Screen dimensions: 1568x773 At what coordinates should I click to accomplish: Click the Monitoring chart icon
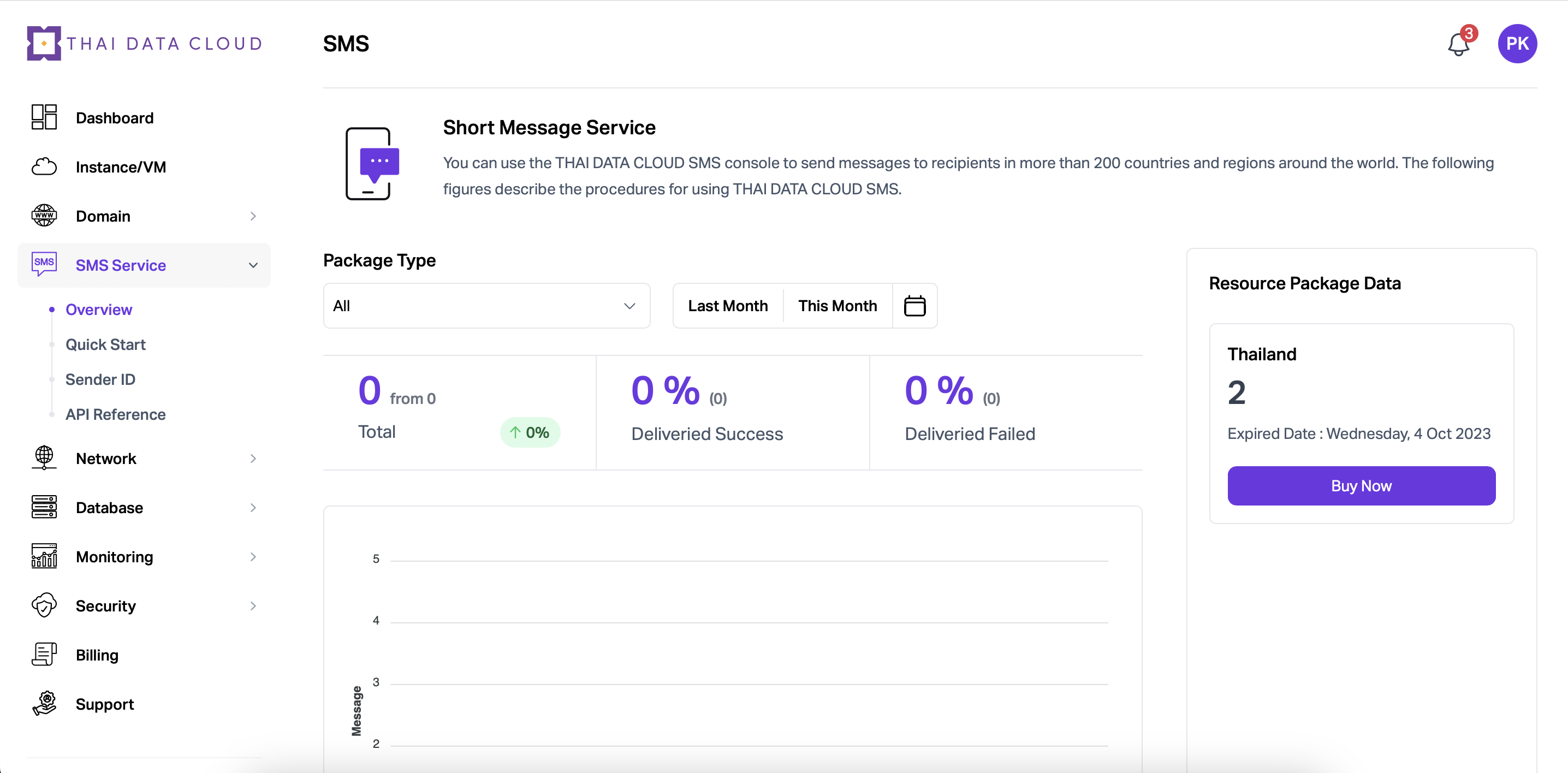(44, 556)
